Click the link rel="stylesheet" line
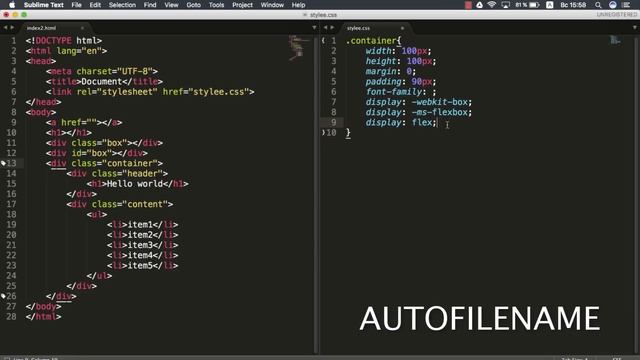This screenshot has width=640, height=360. 150,92
